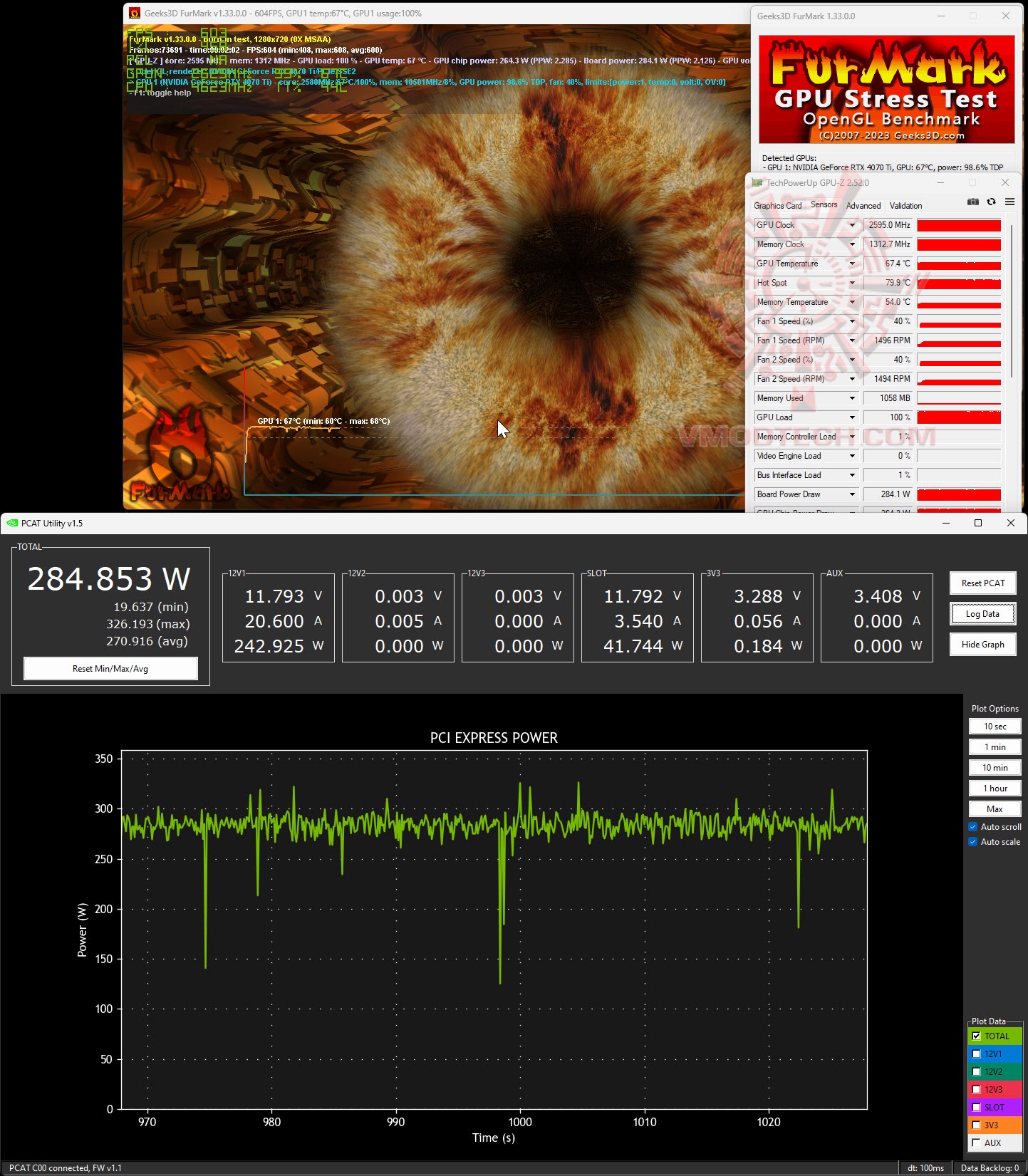
Task: Disable the Auto scroll checkbox
Action: 973,827
